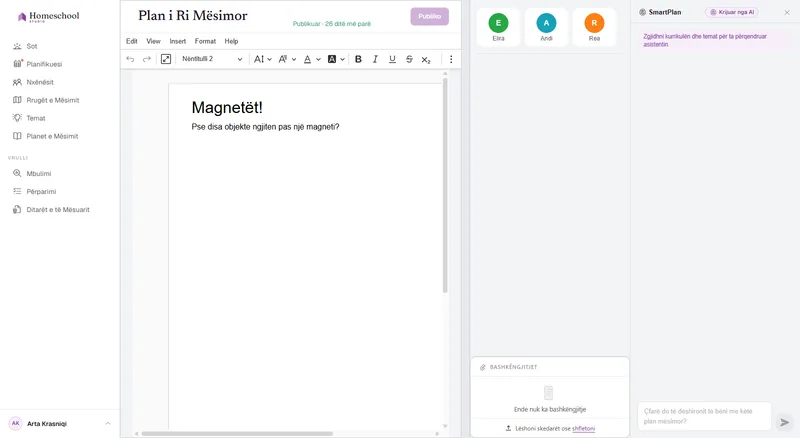Expand the editor to fullscreen

click(x=166, y=59)
